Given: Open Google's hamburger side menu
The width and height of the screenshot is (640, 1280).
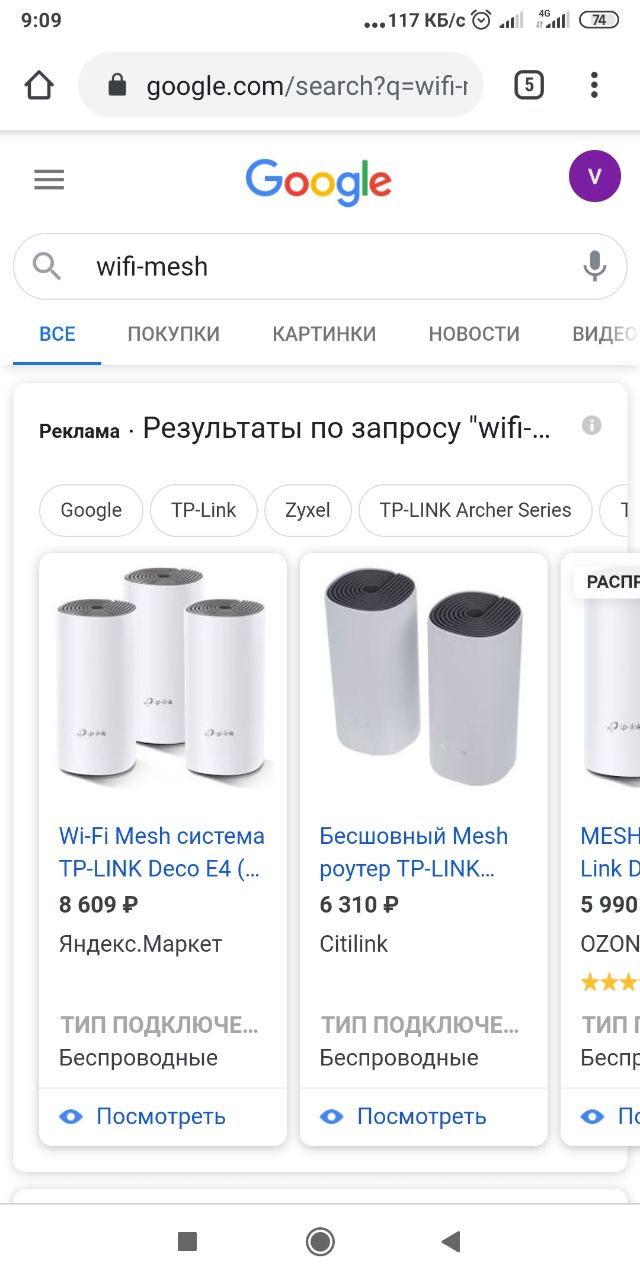Looking at the screenshot, I should coord(49,180).
